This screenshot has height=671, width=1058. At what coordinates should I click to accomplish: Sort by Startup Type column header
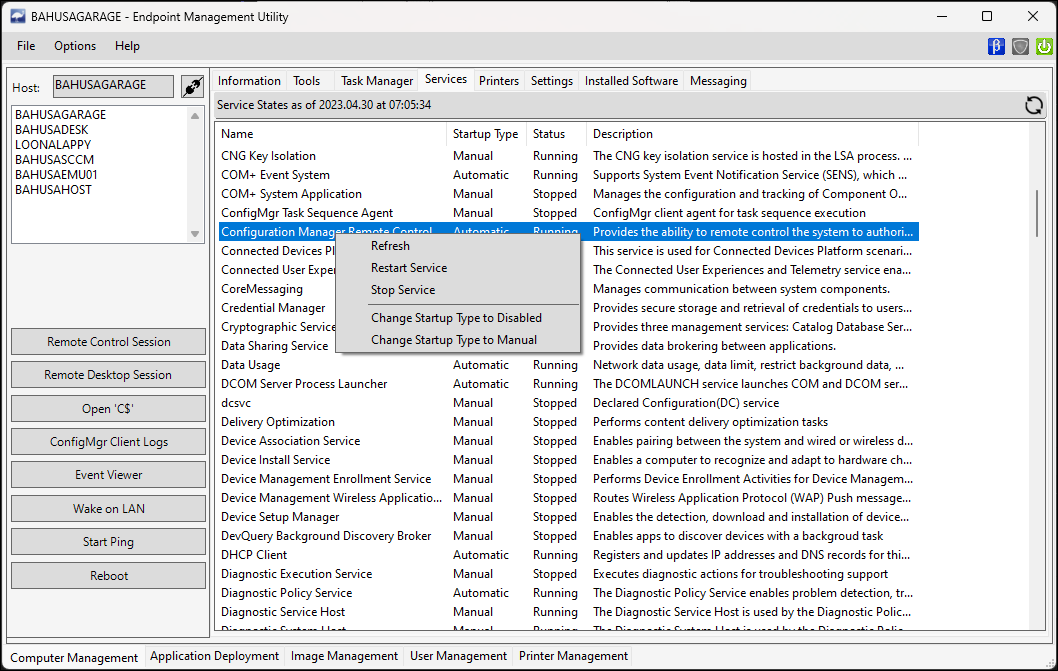(x=486, y=134)
